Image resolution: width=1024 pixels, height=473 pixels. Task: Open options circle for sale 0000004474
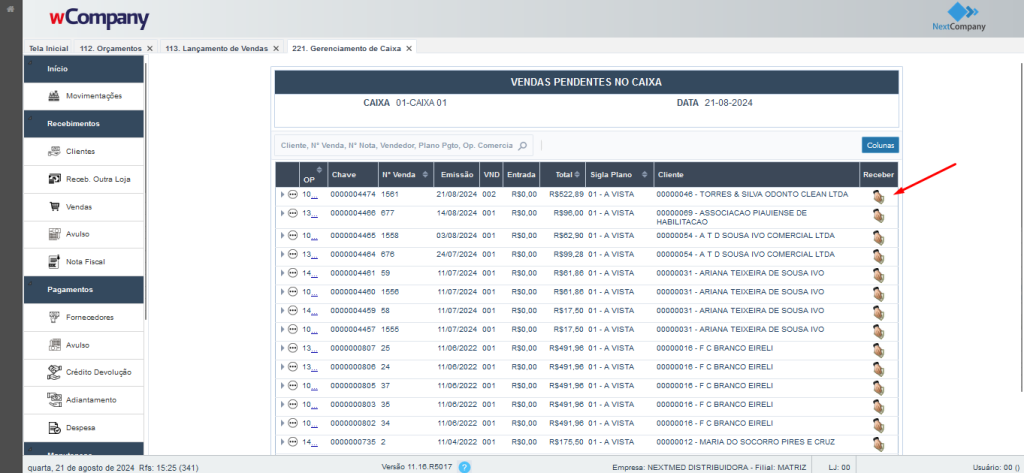(x=293, y=195)
